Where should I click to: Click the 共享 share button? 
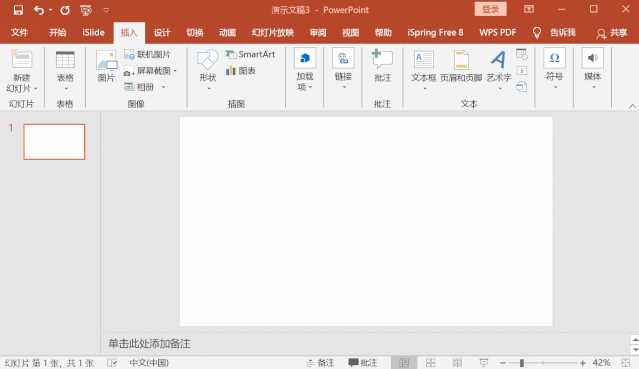click(612, 33)
